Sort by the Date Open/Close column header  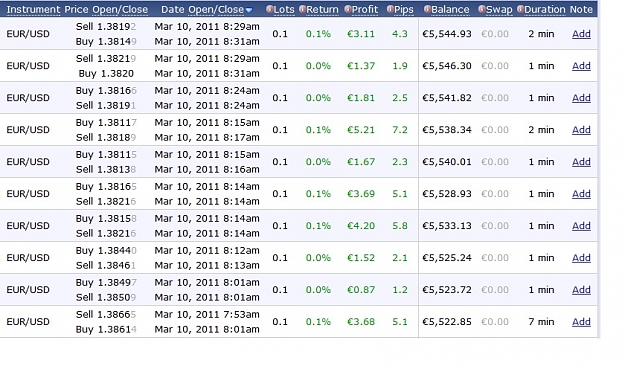click(x=202, y=10)
